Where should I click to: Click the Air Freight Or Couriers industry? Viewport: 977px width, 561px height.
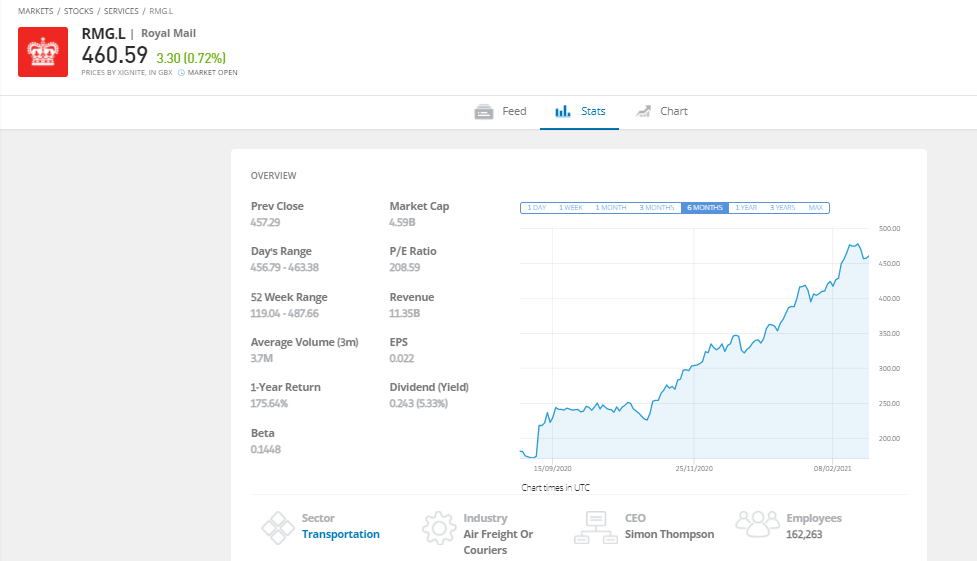(x=498, y=542)
